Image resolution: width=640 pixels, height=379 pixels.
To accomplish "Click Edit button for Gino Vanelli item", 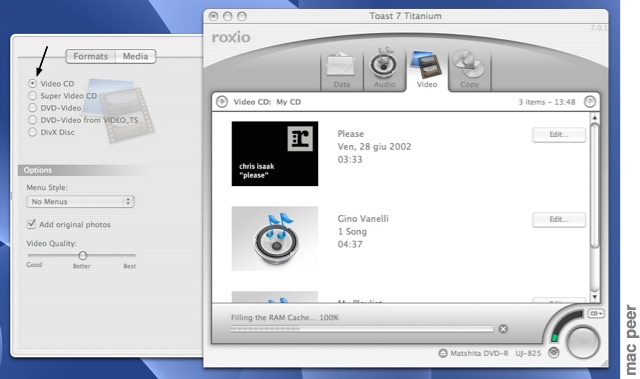I will [x=559, y=219].
